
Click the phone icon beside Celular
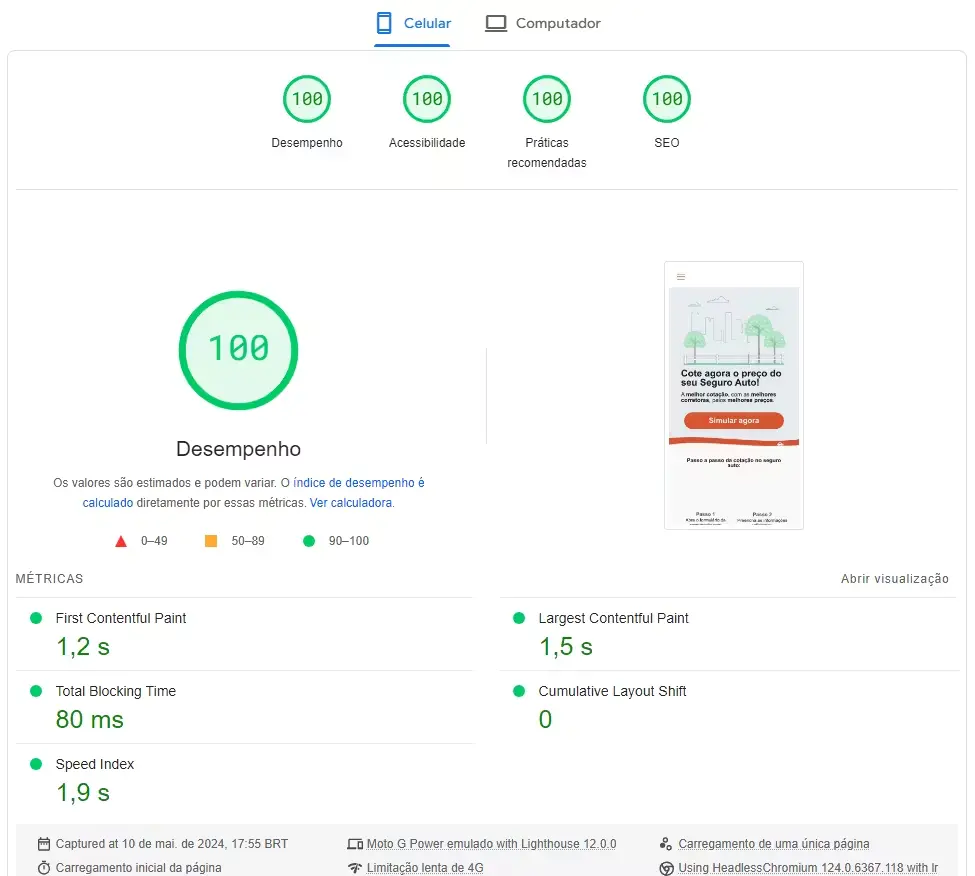[383, 22]
